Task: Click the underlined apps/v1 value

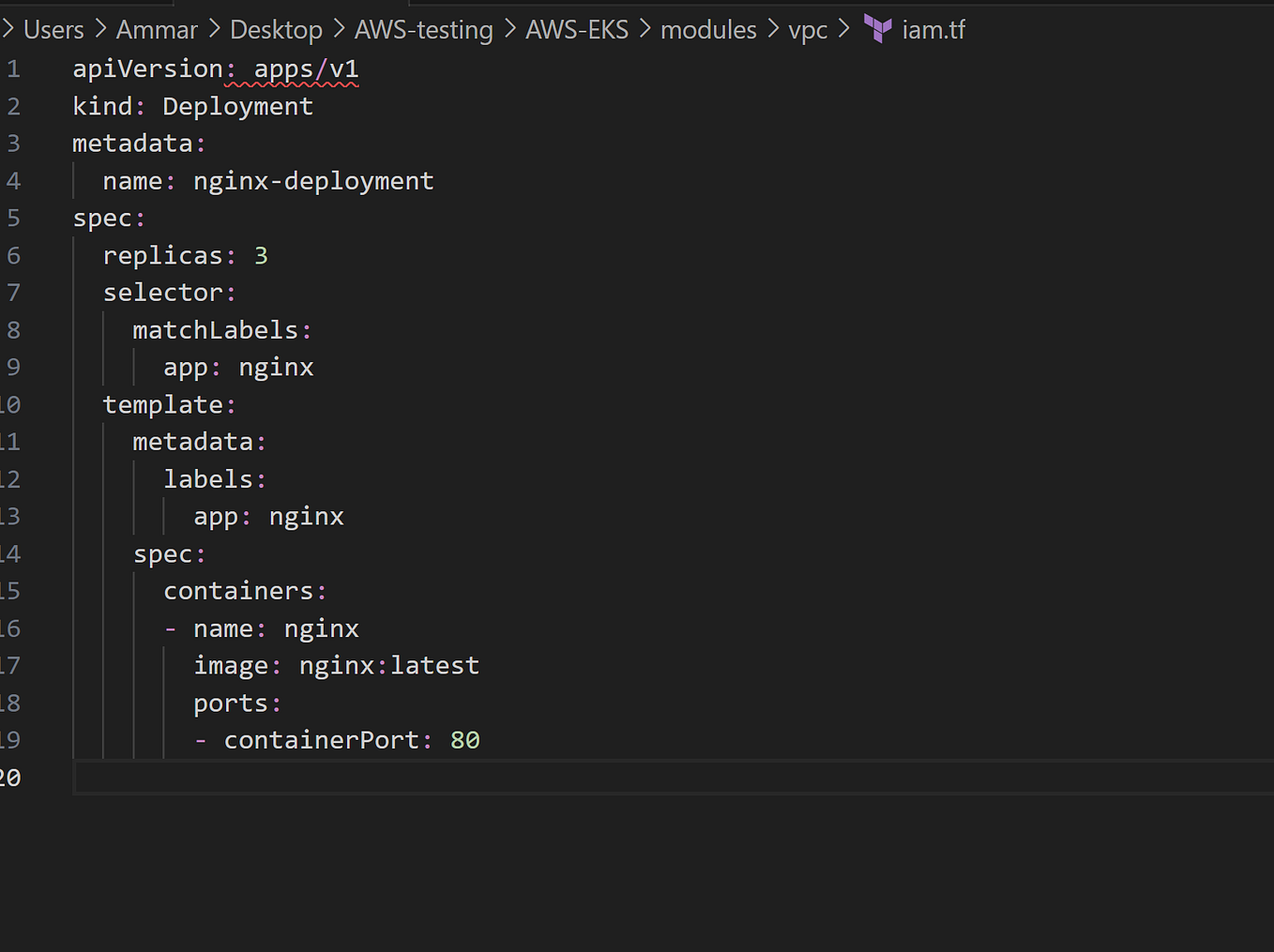Action: pos(305,68)
